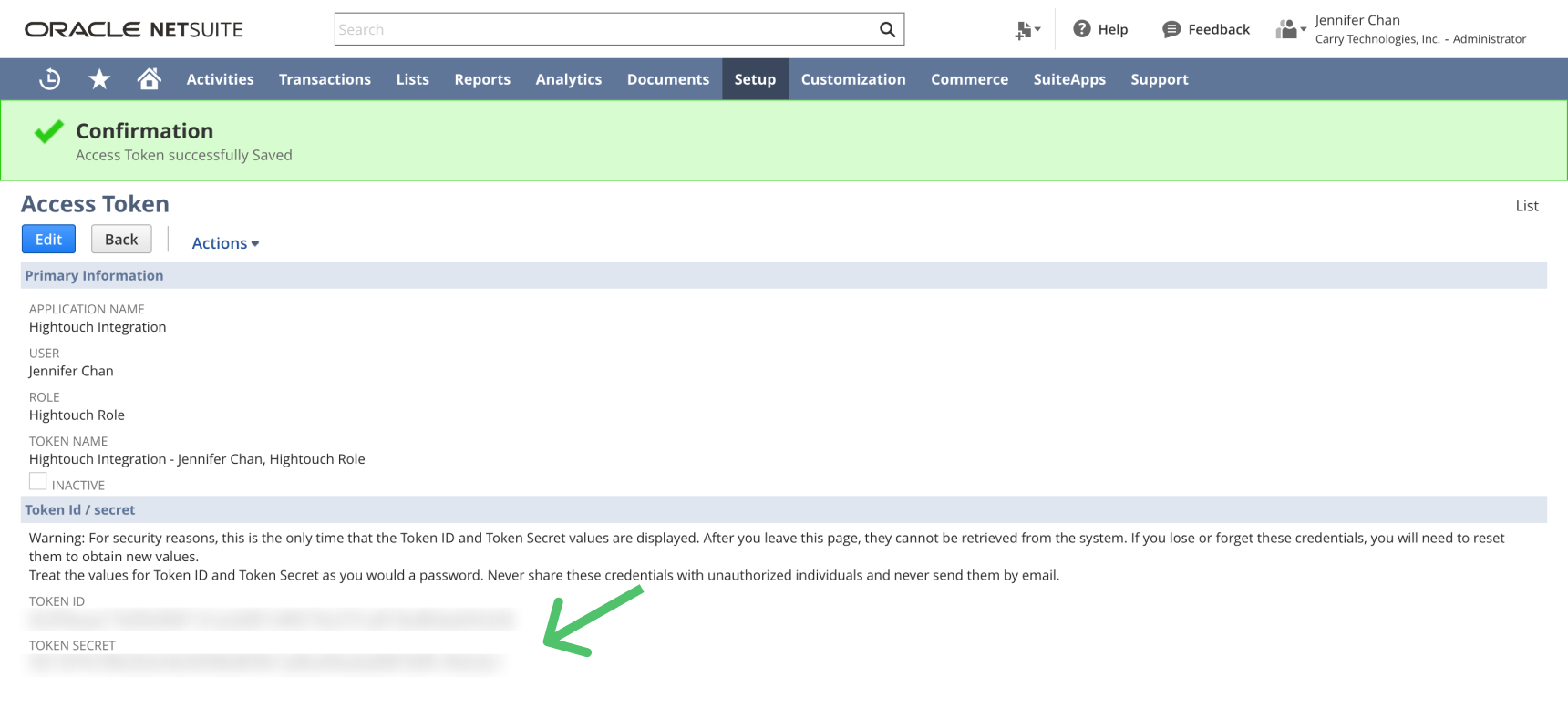This screenshot has width=1568, height=718.
Task: Click the Jennifer Chan account name
Action: pyautogui.click(x=1357, y=20)
